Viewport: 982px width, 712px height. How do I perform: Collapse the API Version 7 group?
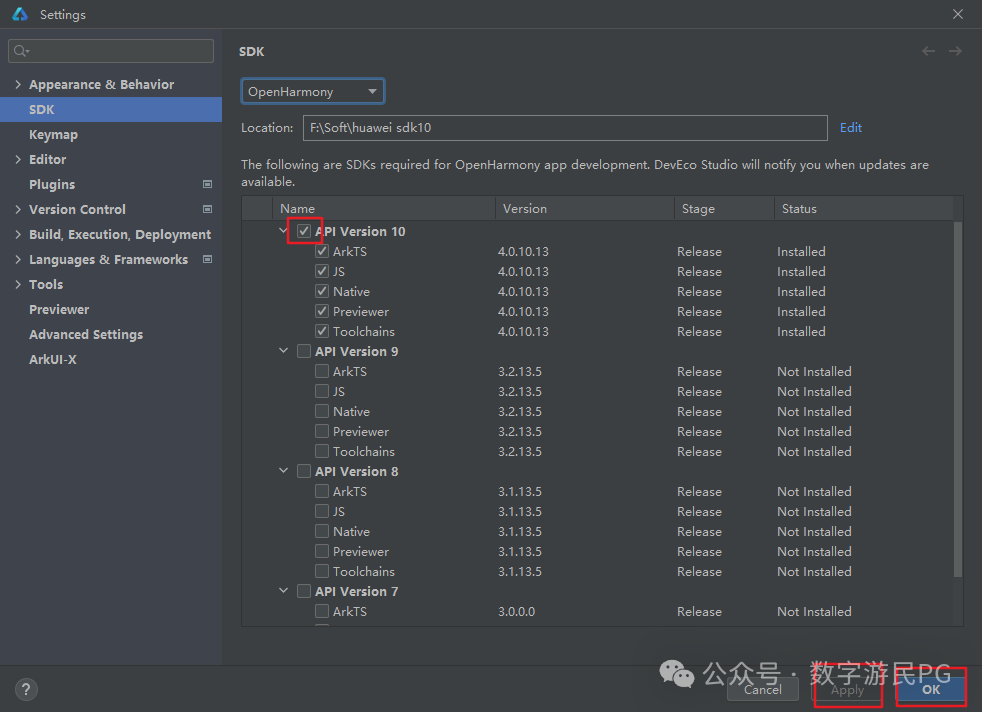pos(283,591)
